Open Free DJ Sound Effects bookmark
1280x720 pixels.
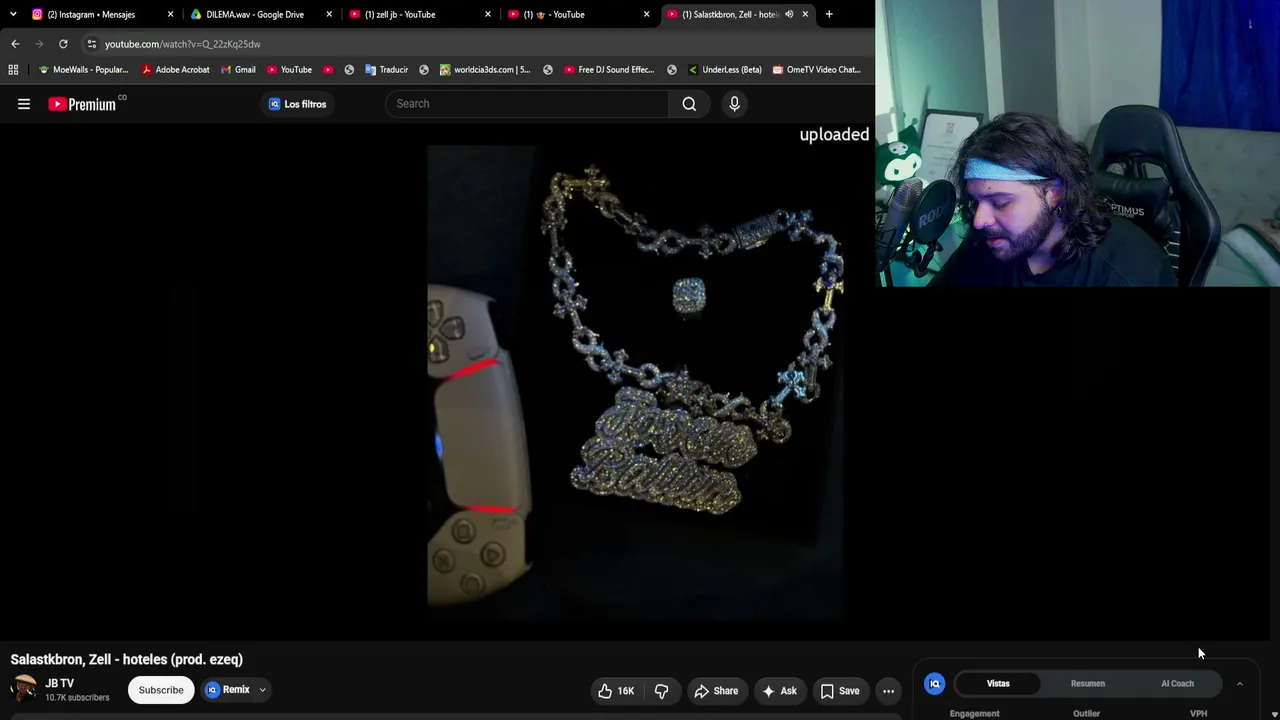(609, 70)
